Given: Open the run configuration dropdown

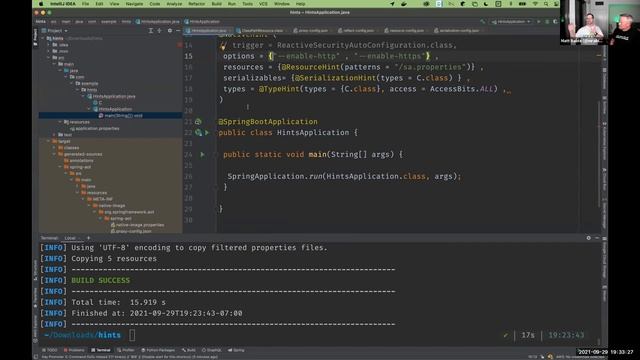Looking at the screenshot, I should [x=511, y=22].
